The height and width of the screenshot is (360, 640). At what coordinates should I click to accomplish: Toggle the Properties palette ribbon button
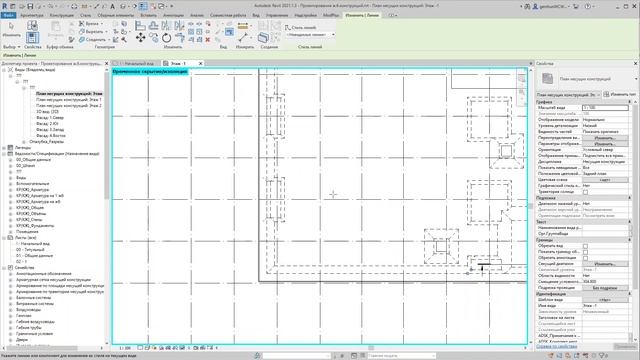point(32,38)
